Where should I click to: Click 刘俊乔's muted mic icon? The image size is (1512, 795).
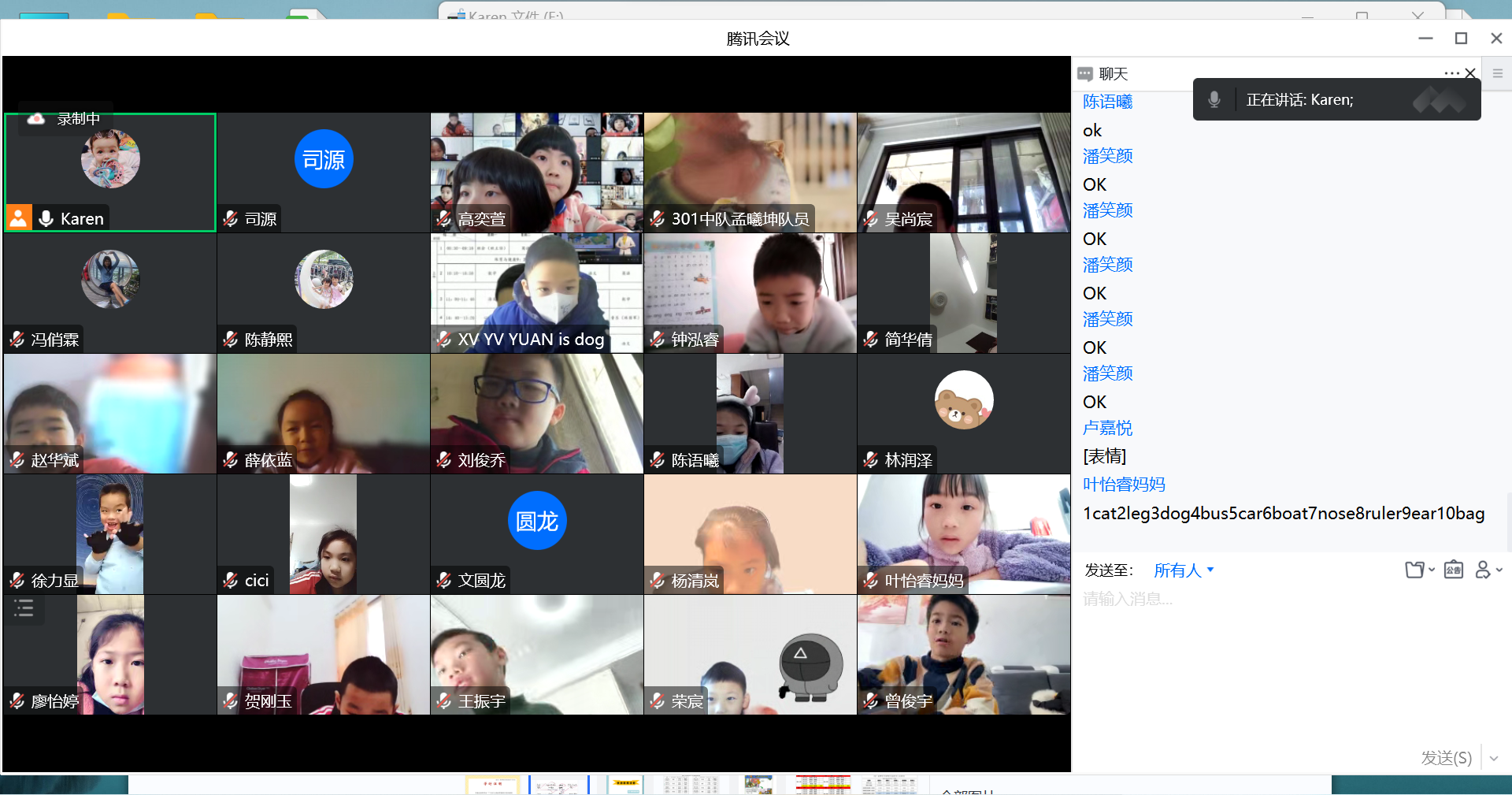(x=444, y=459)
